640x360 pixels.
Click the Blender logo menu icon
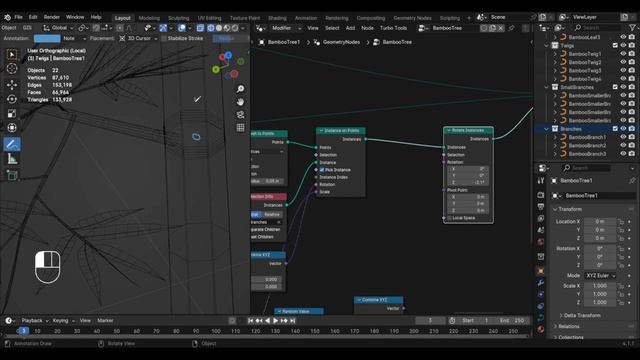[x=7, y=17]
